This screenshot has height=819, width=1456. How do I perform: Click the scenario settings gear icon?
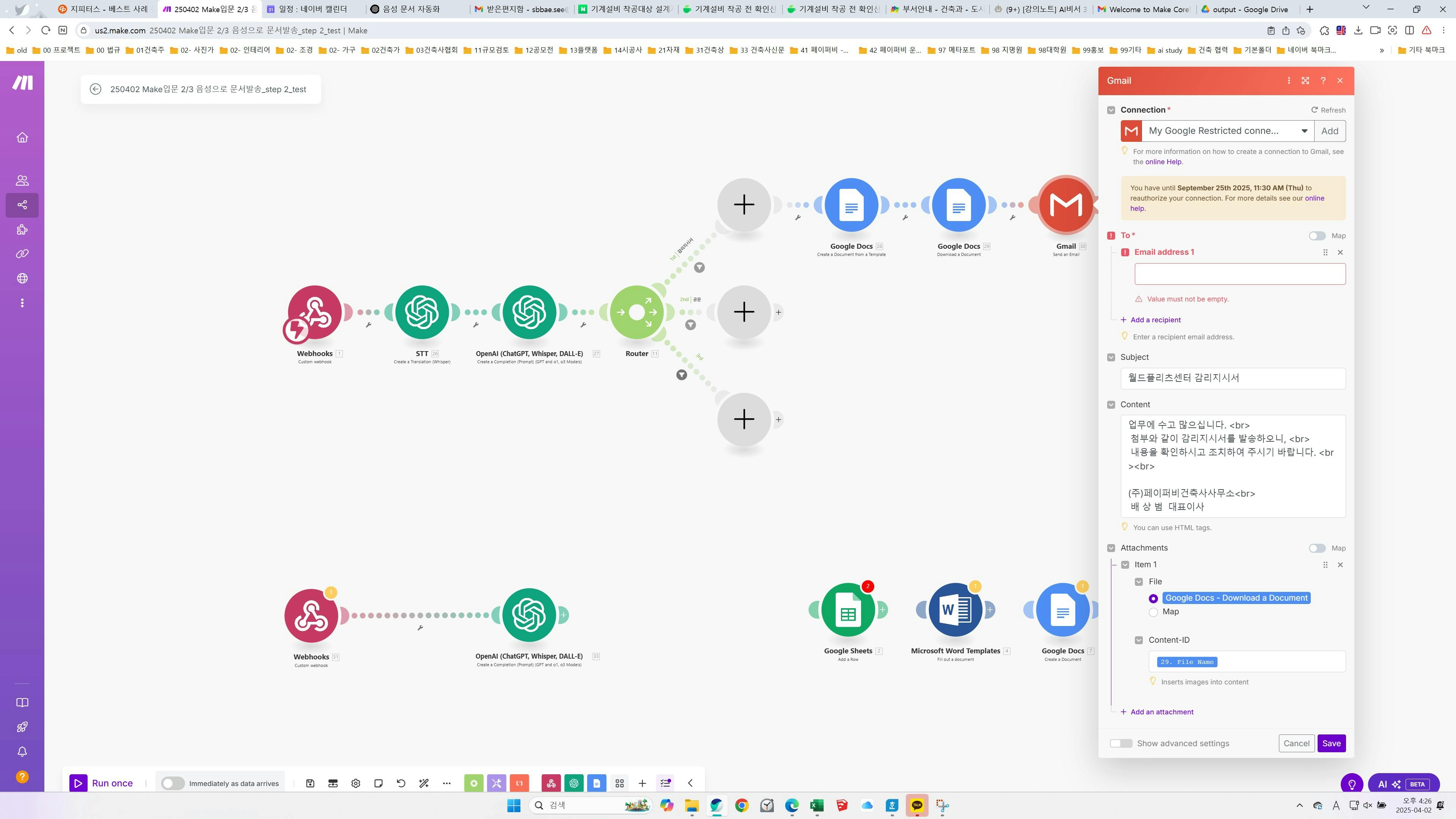[x=356, y=783]
